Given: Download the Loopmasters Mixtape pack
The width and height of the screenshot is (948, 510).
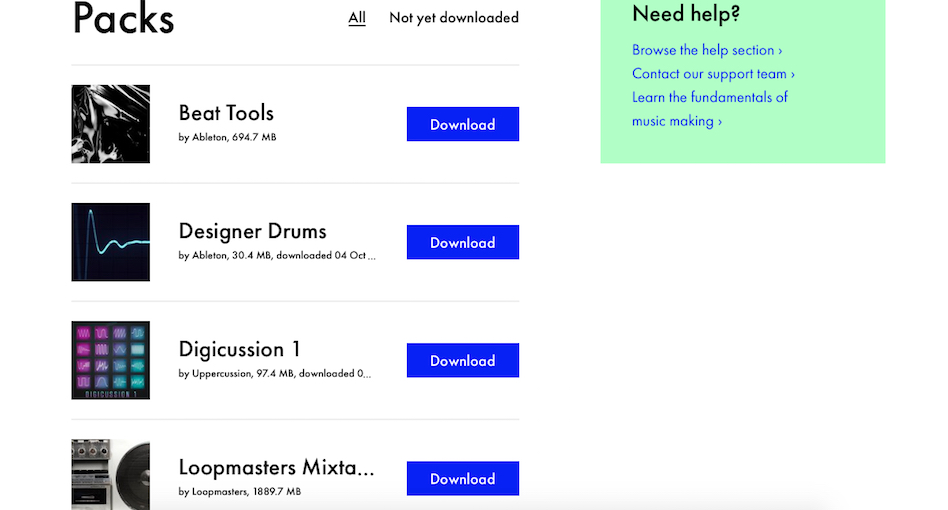Looking at the screenshot, I should [463, 479].
